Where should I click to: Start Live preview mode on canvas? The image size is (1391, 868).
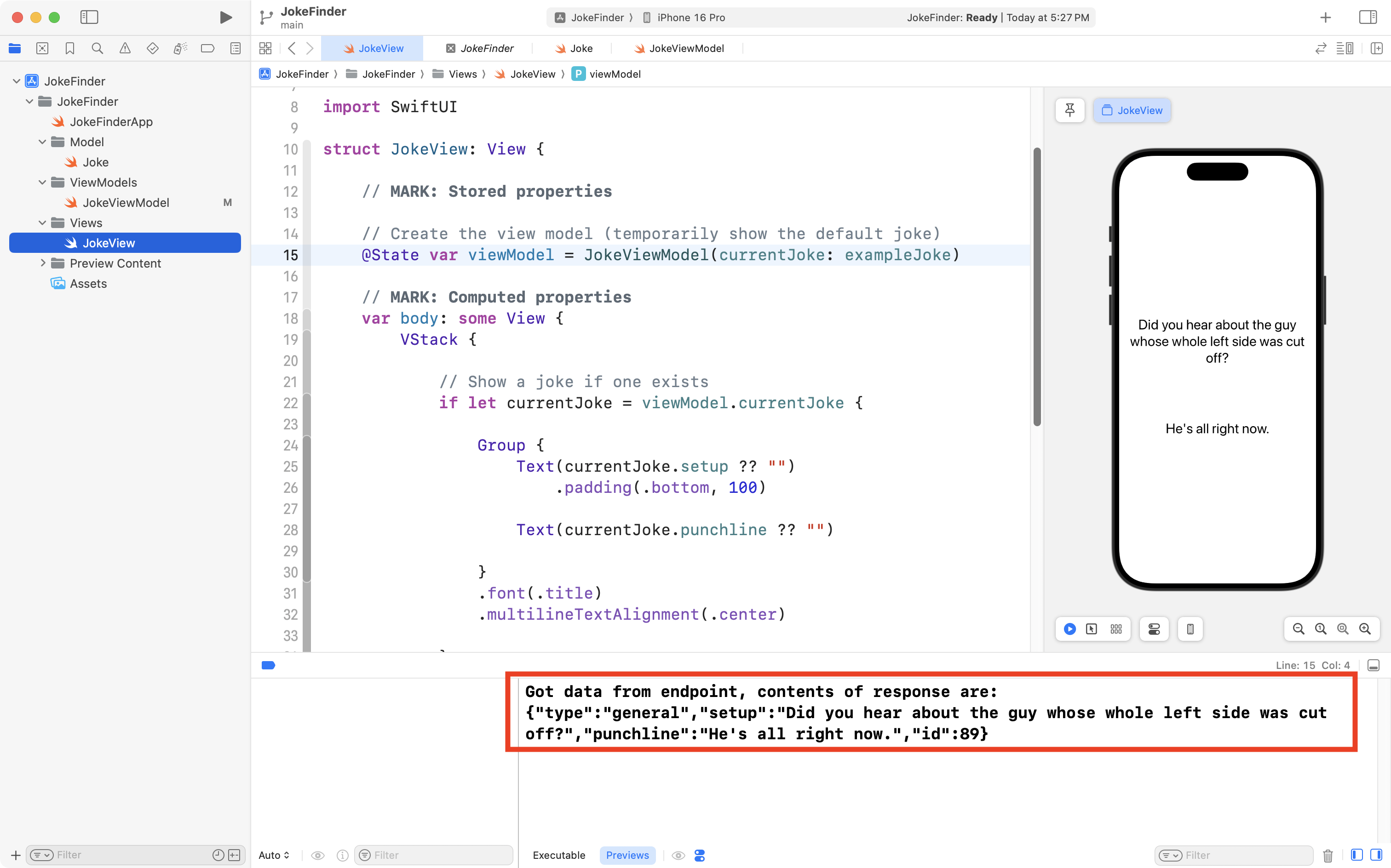coord(1069,629)
